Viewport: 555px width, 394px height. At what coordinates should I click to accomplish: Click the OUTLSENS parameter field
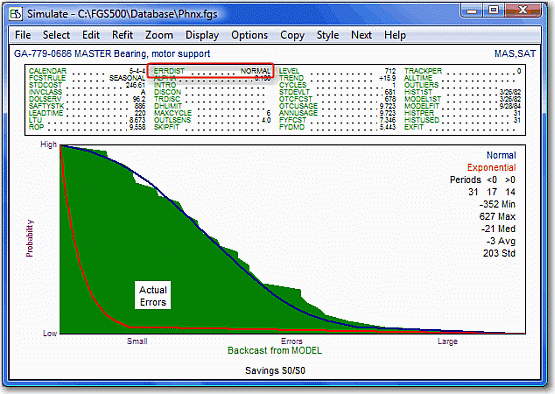click(x=212, y=120)
